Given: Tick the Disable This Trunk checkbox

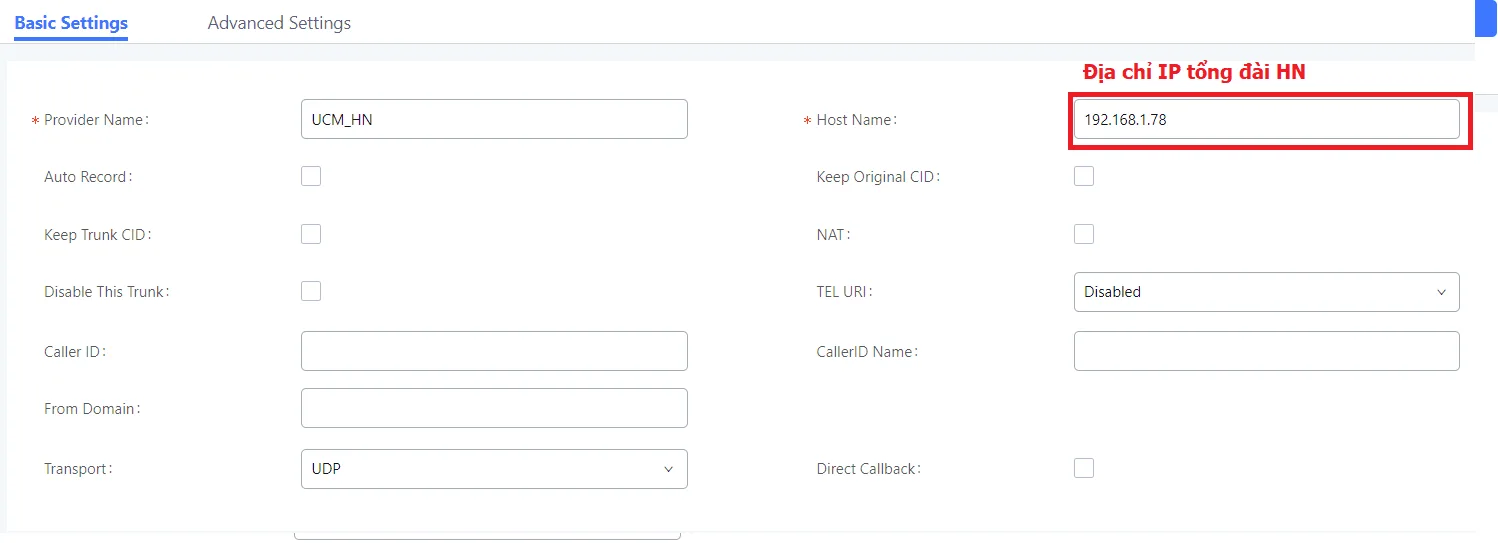Looking at the screenshot, I should (x=311, y=291).
